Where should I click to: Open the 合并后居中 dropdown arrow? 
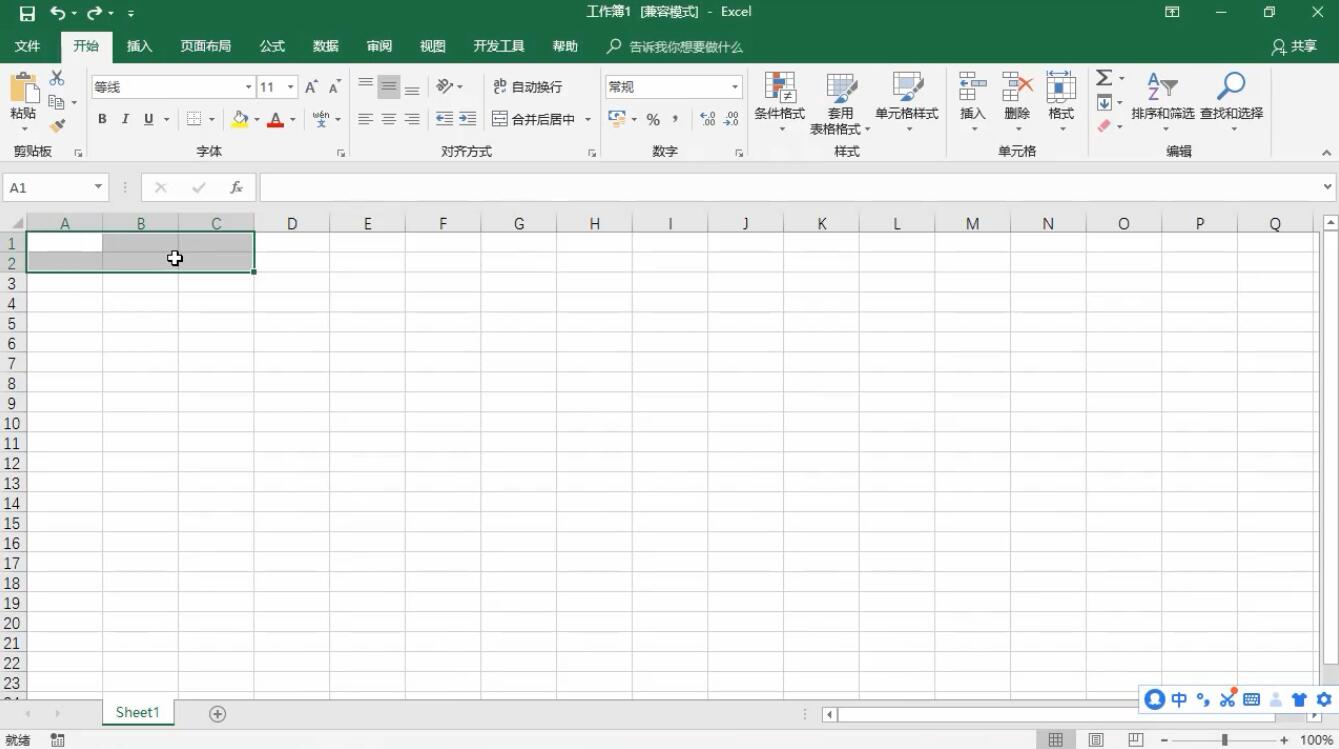click(588, 119)
